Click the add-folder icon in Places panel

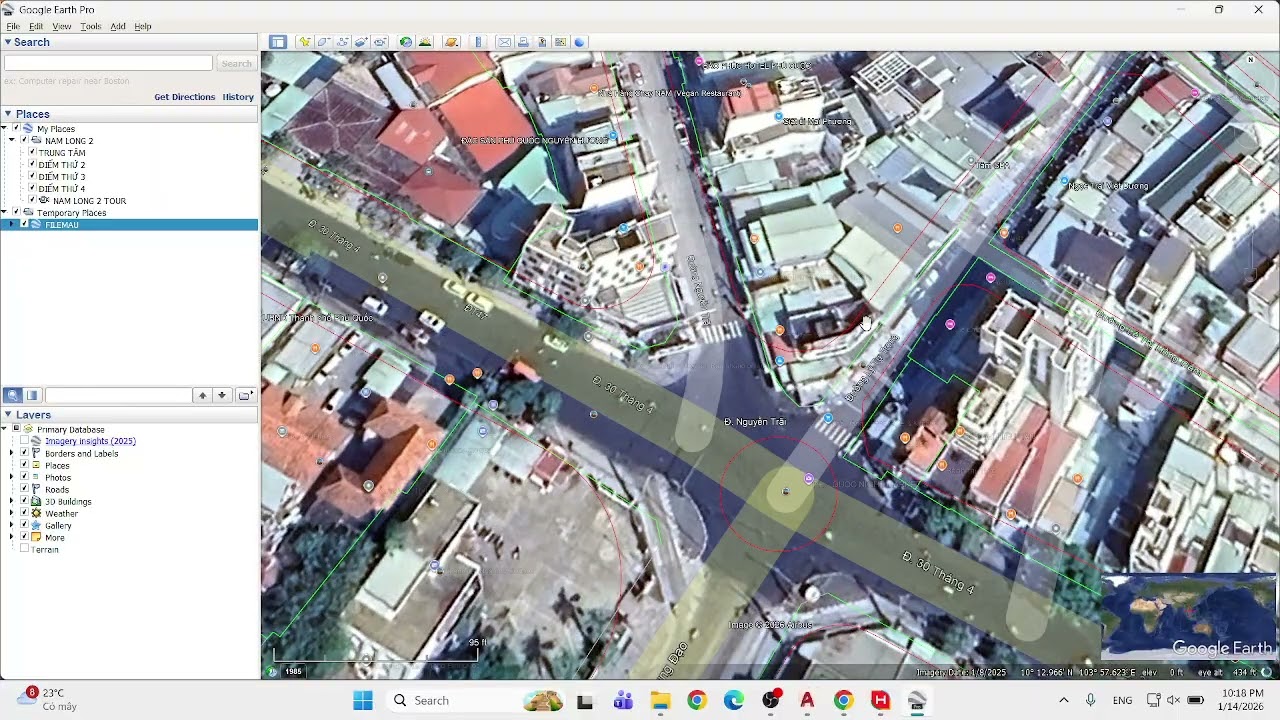[245, 395]
